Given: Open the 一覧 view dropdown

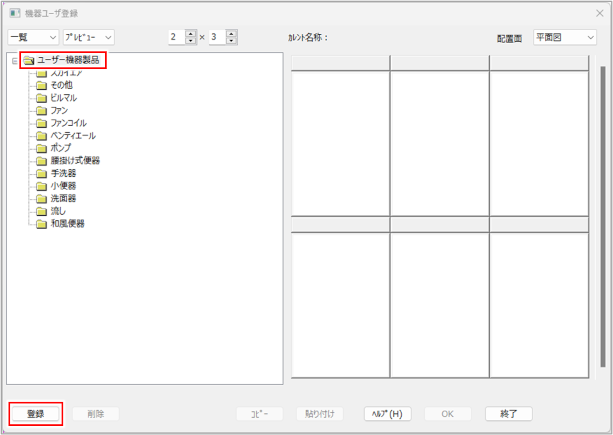Looking at the screenshot, I should coord(31,37).
